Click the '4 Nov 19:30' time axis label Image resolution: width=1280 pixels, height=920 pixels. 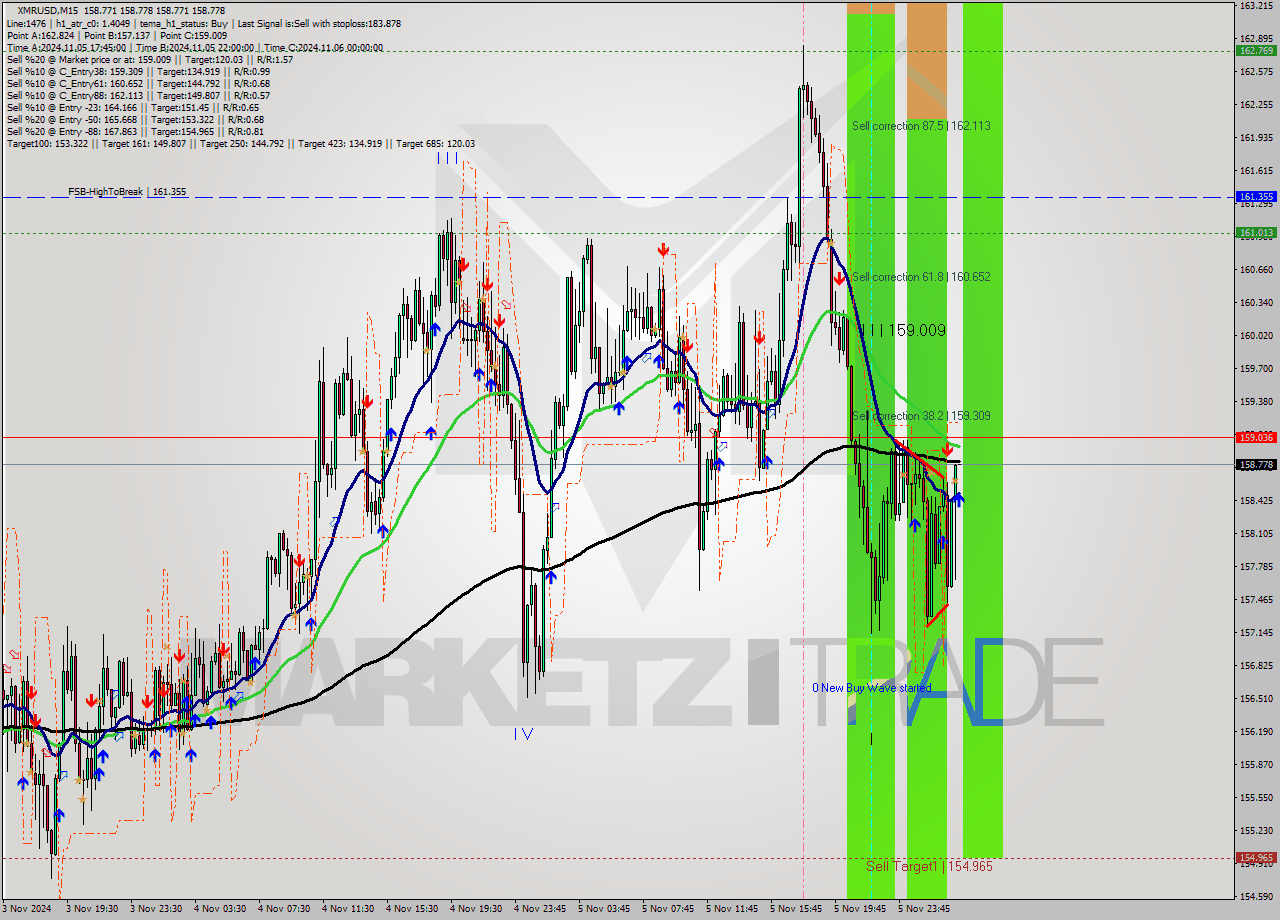pos(476,909)
